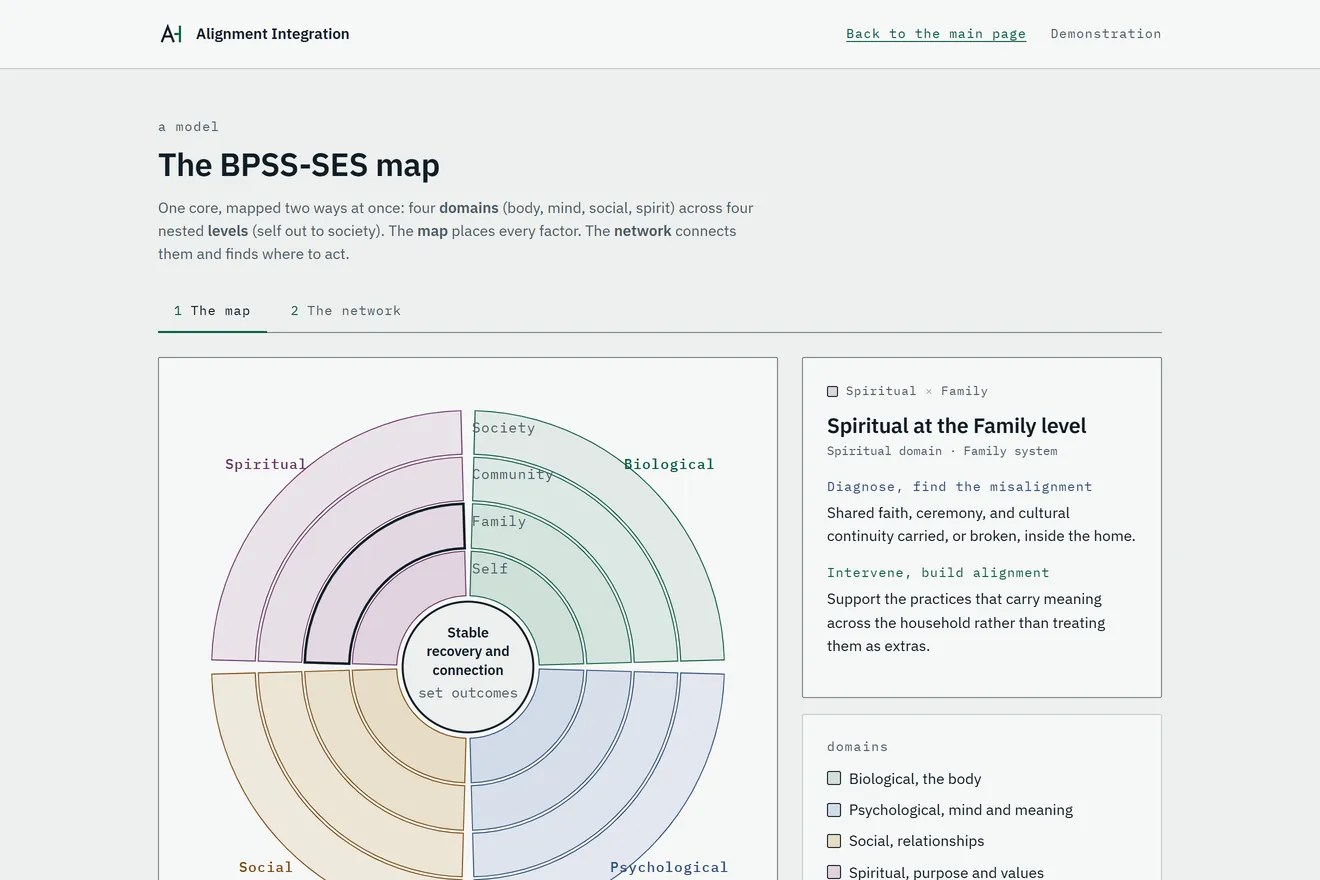Click Diagnose, find the misalignment subheading
The height and width of the screenshot is (880, 1320).
point(960,487)
